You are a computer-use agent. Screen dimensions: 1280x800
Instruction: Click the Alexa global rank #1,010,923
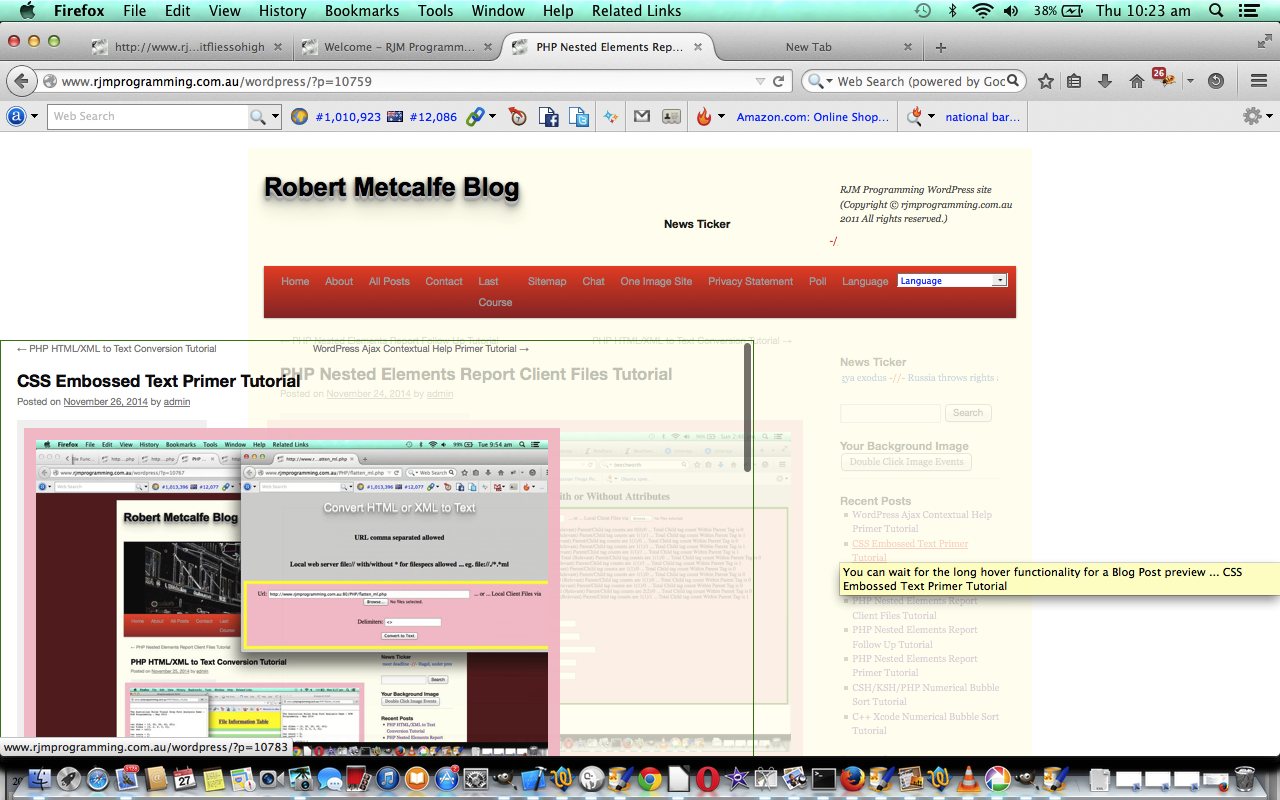[347, 117]
